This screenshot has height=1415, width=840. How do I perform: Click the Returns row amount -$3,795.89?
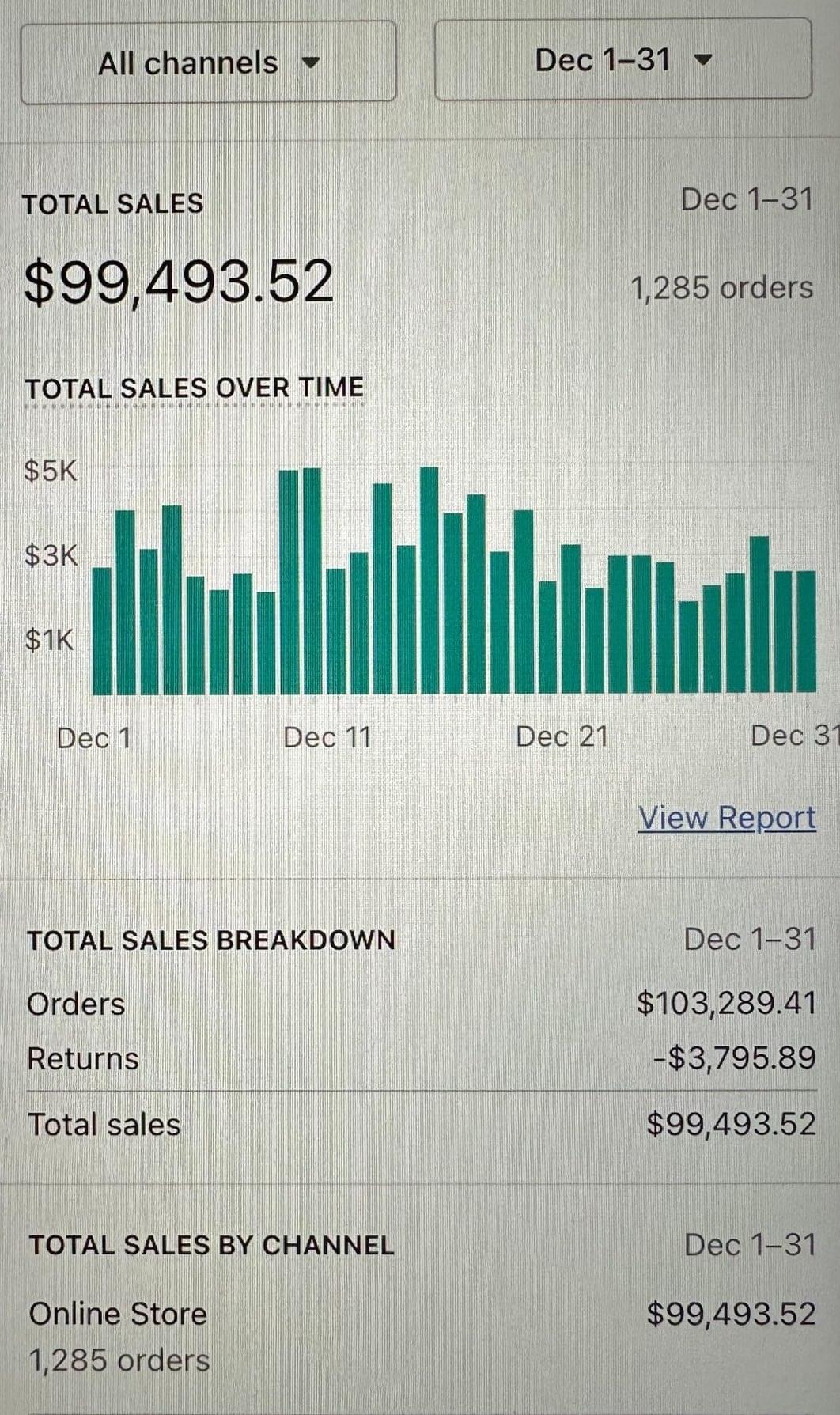[734, 1057]
